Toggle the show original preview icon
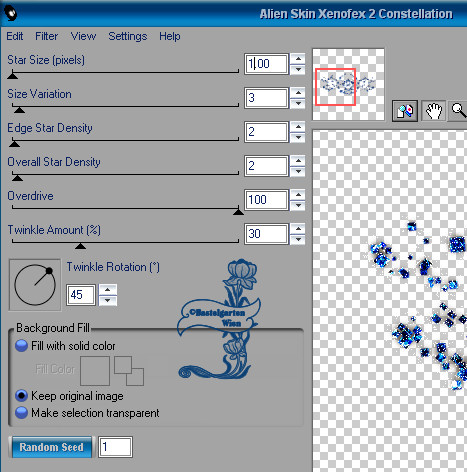Viewport: 467px width, 472px height. pos(405,111)
